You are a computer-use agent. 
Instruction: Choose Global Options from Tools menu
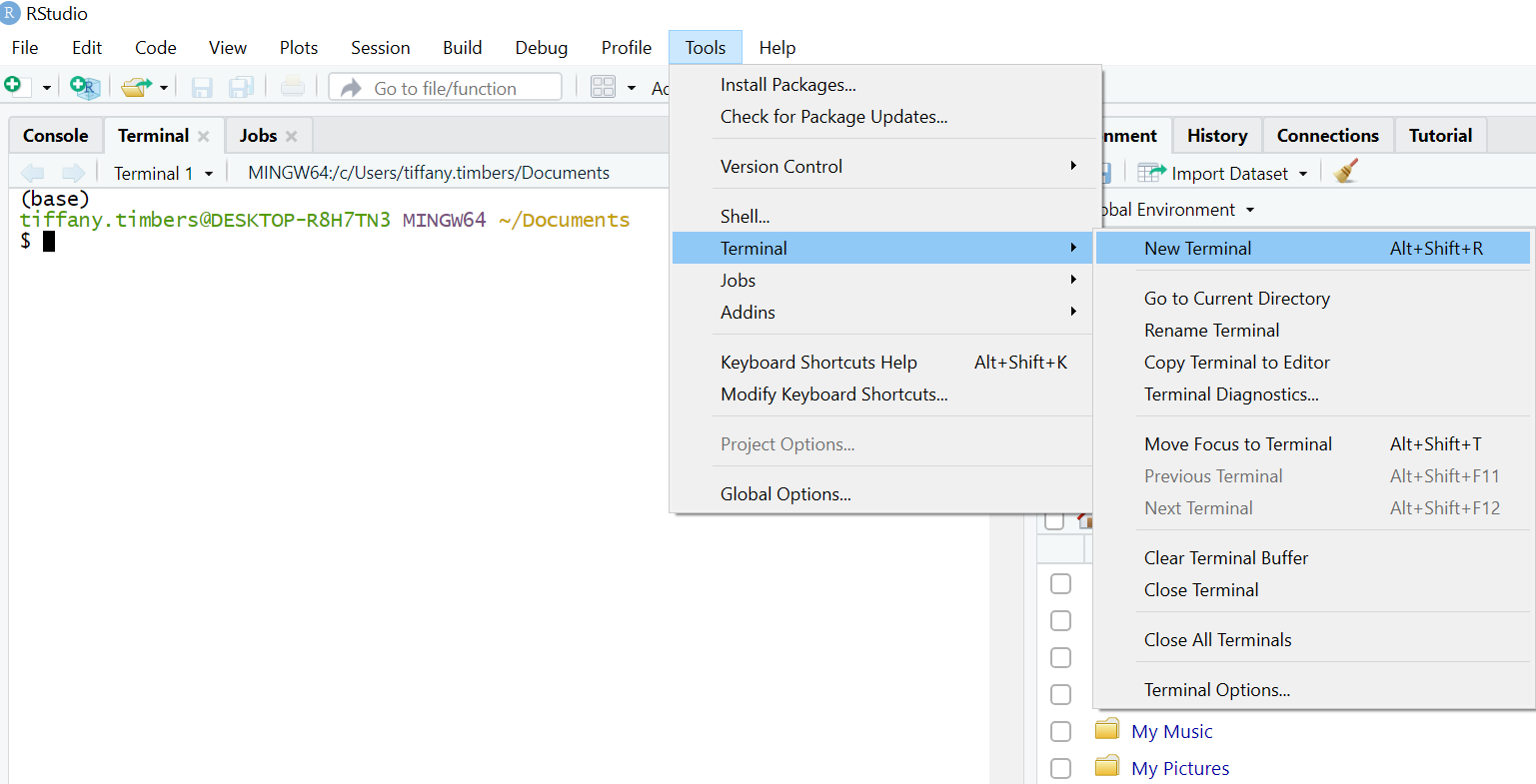point(785,494)
